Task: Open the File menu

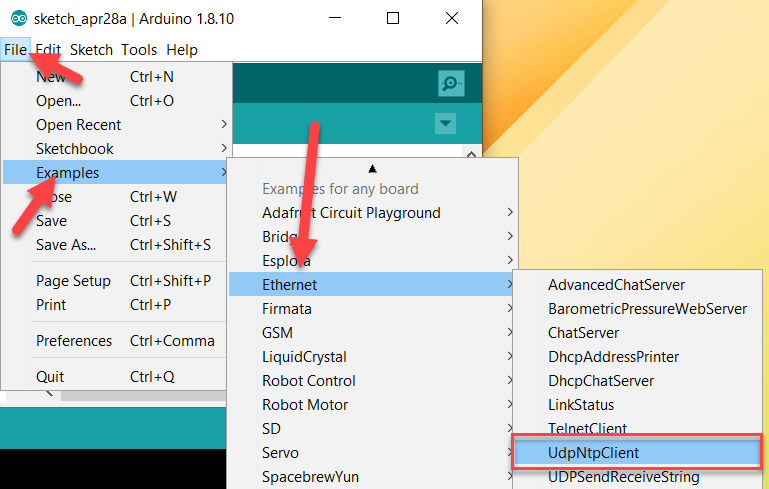Action: click(x=15, y=50)
